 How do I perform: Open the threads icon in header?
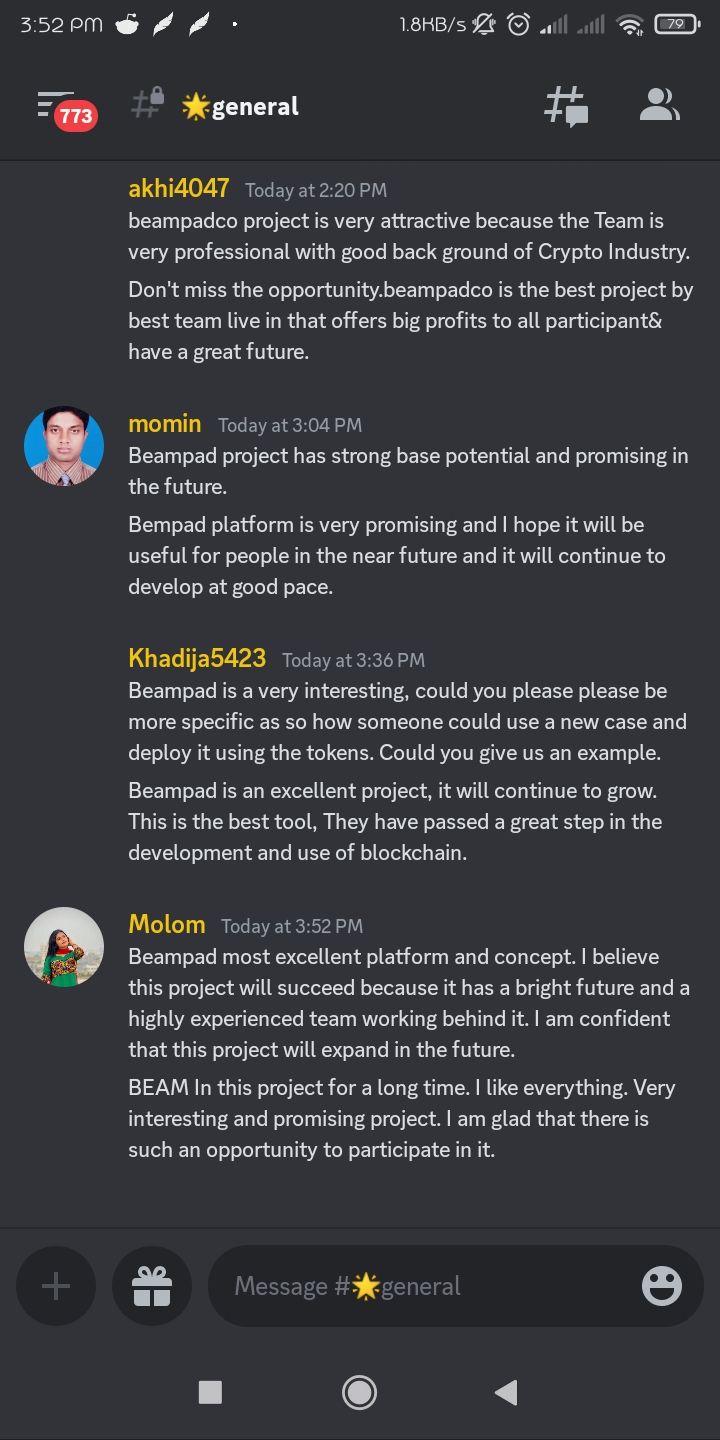566,106
